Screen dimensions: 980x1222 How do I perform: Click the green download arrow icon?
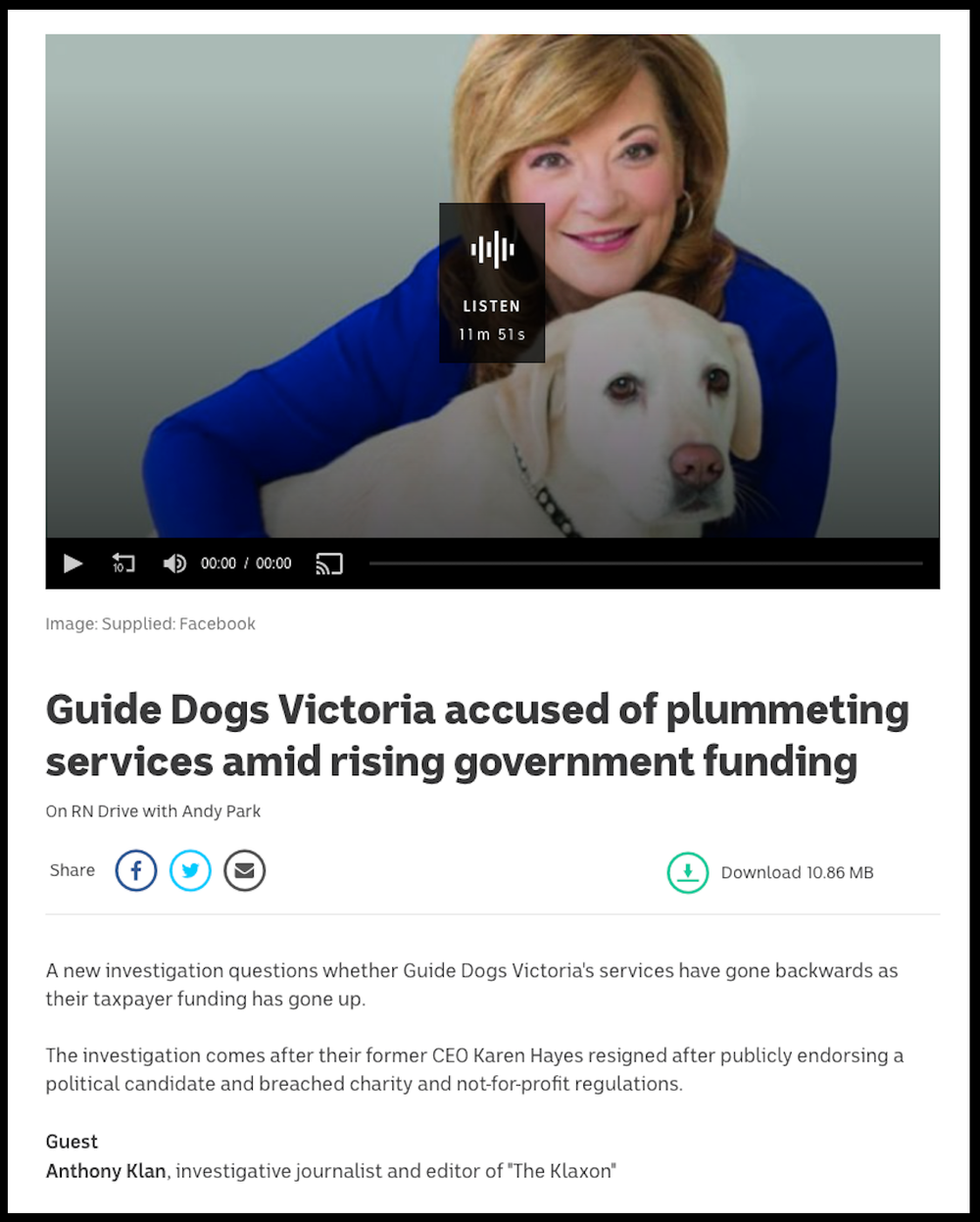688,872
